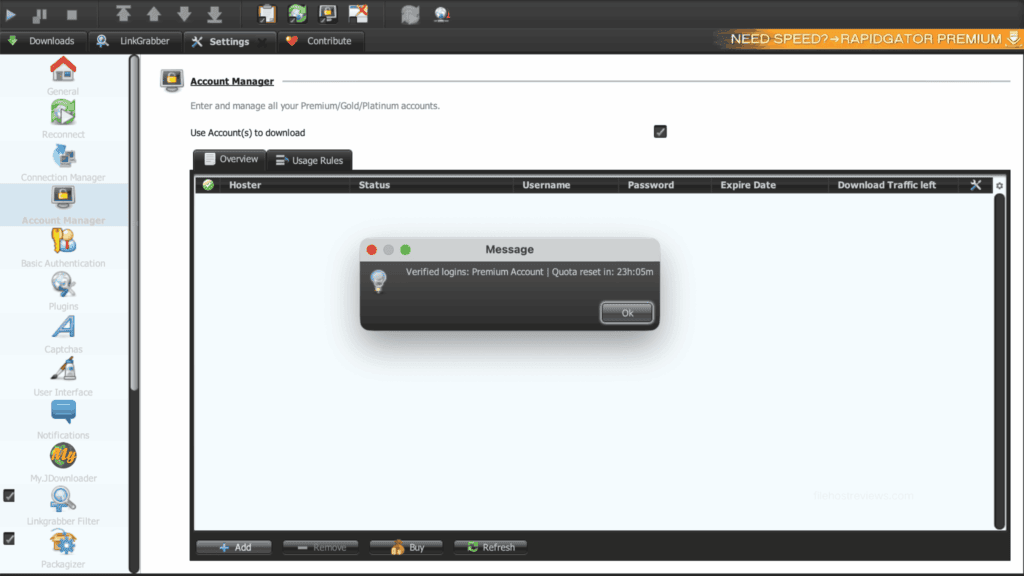Open User Interface settings in sidebar
This screenshot has width=1024, height=576.
(63, 378)
